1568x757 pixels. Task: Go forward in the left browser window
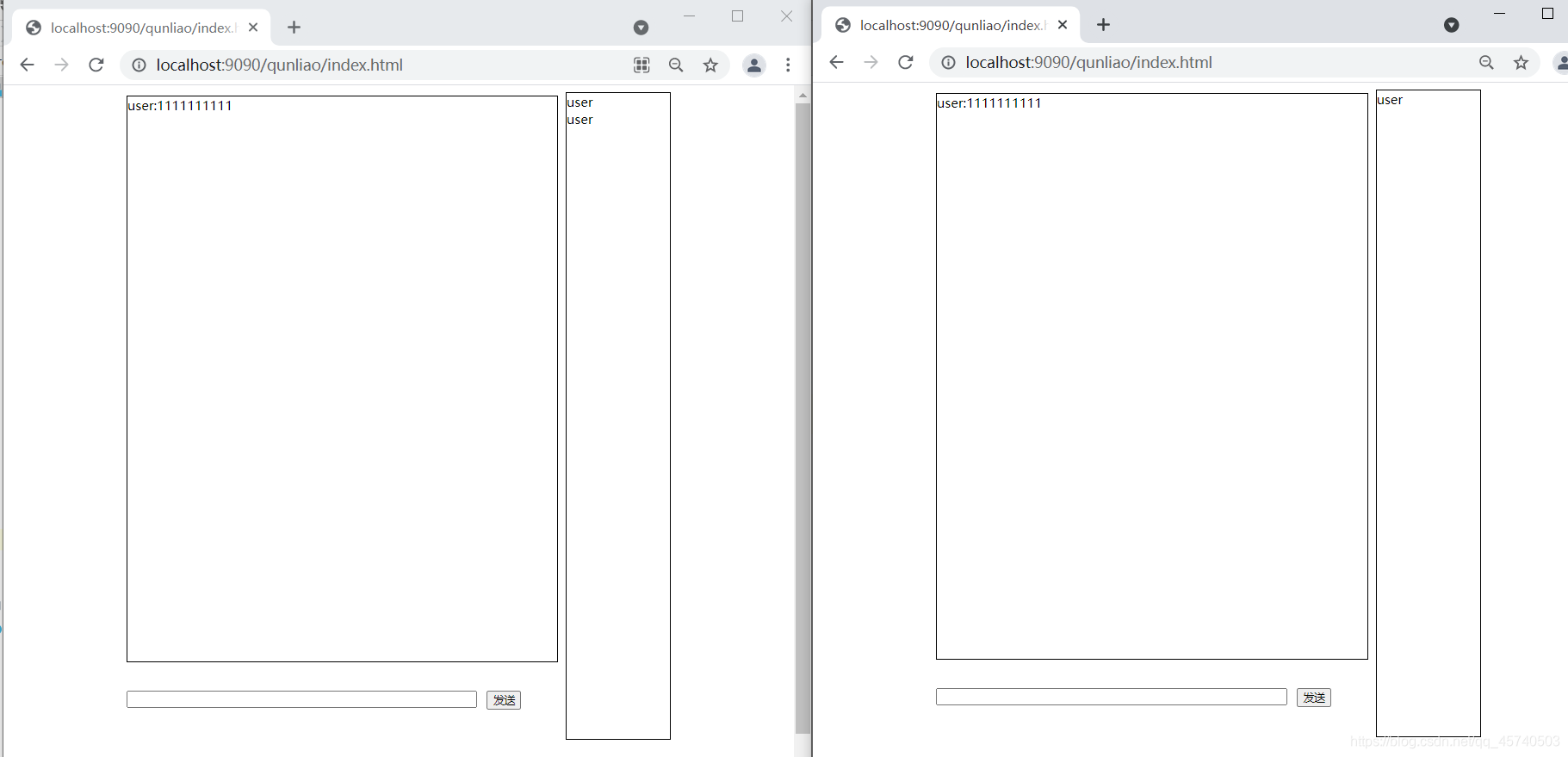[61, 65]
